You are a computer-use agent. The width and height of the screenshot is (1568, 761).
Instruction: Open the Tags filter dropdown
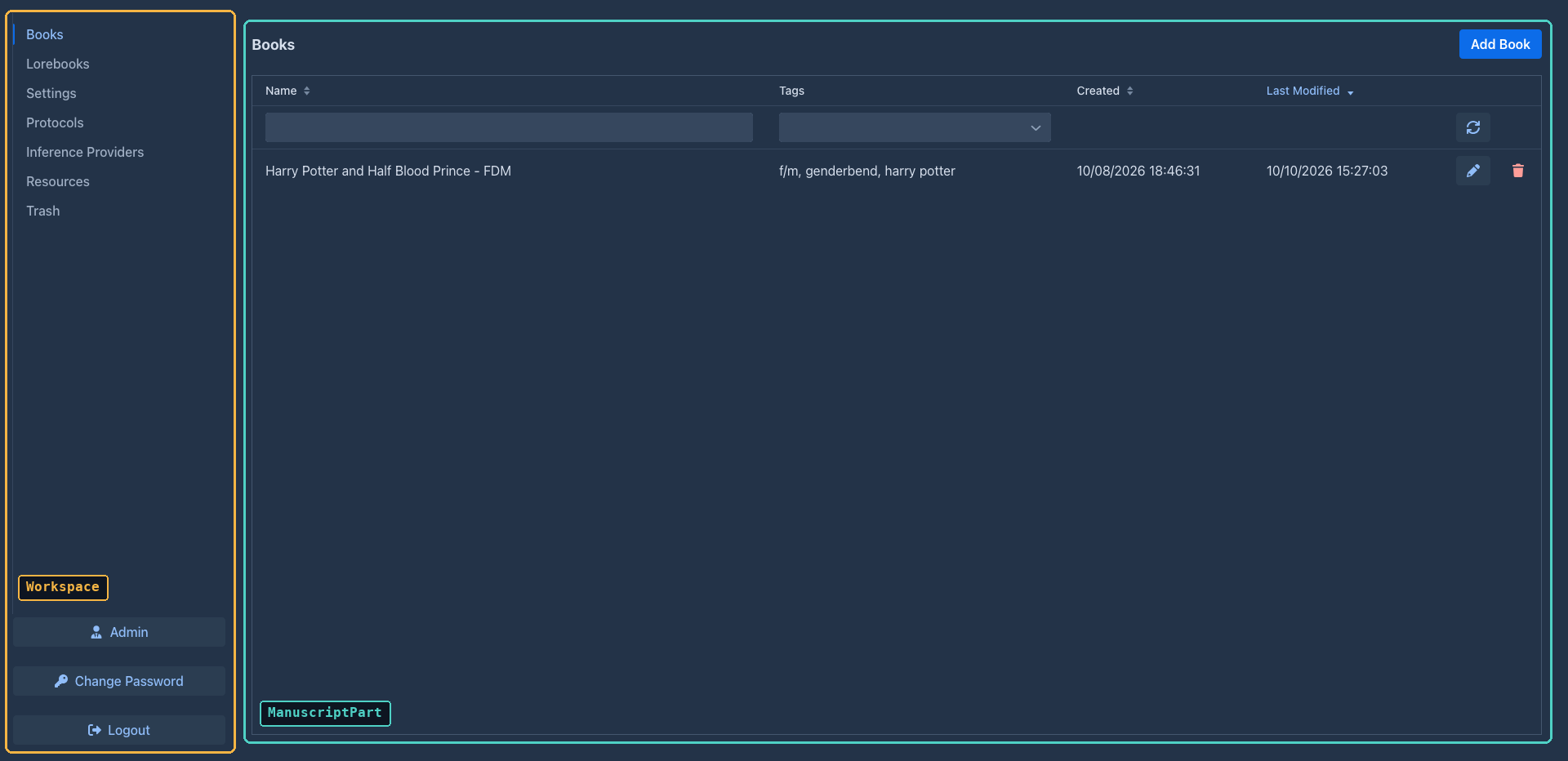(x=915, y=127)
